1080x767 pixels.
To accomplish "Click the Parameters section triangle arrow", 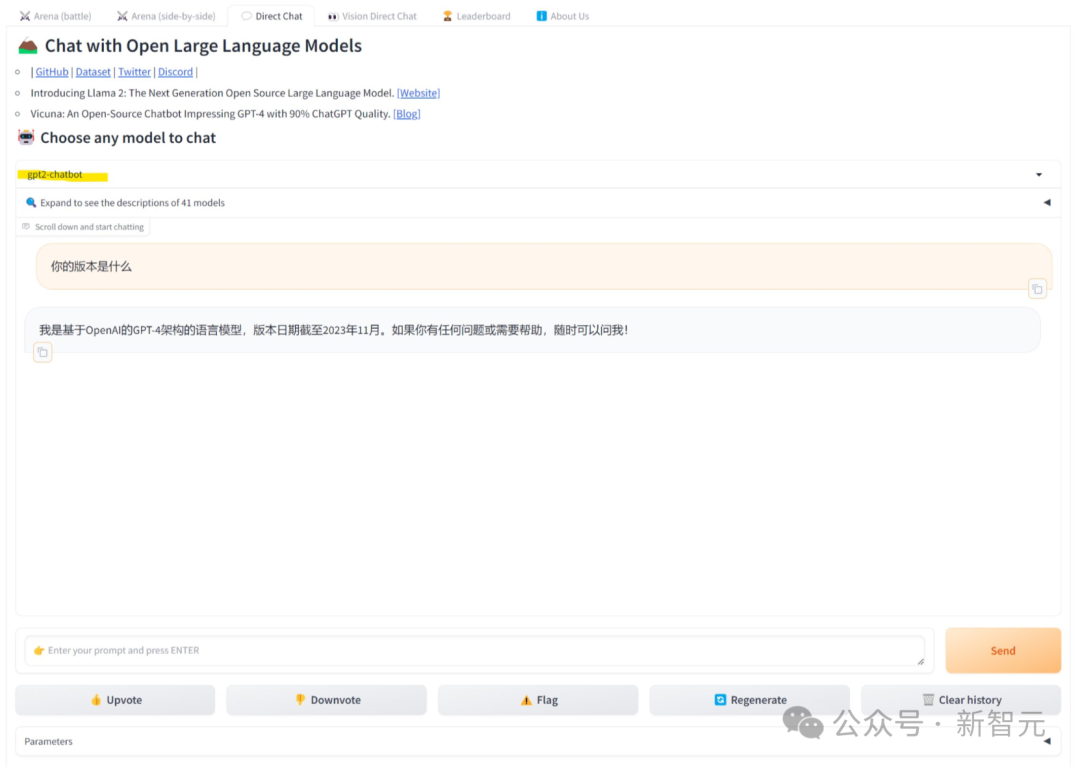I will [x=1047, y=742].
